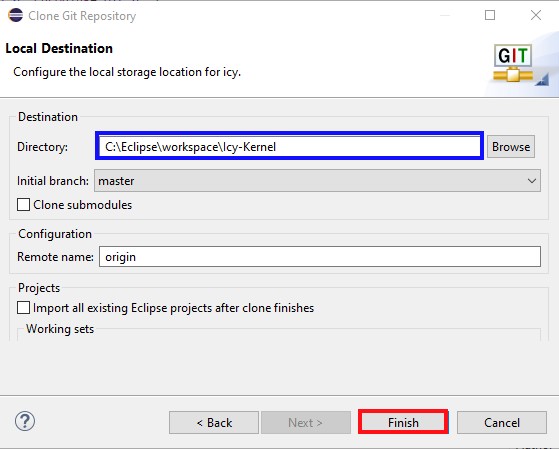Go to previous page with Back button
Viewport: 559px width, 449px height.
(214, 423)
